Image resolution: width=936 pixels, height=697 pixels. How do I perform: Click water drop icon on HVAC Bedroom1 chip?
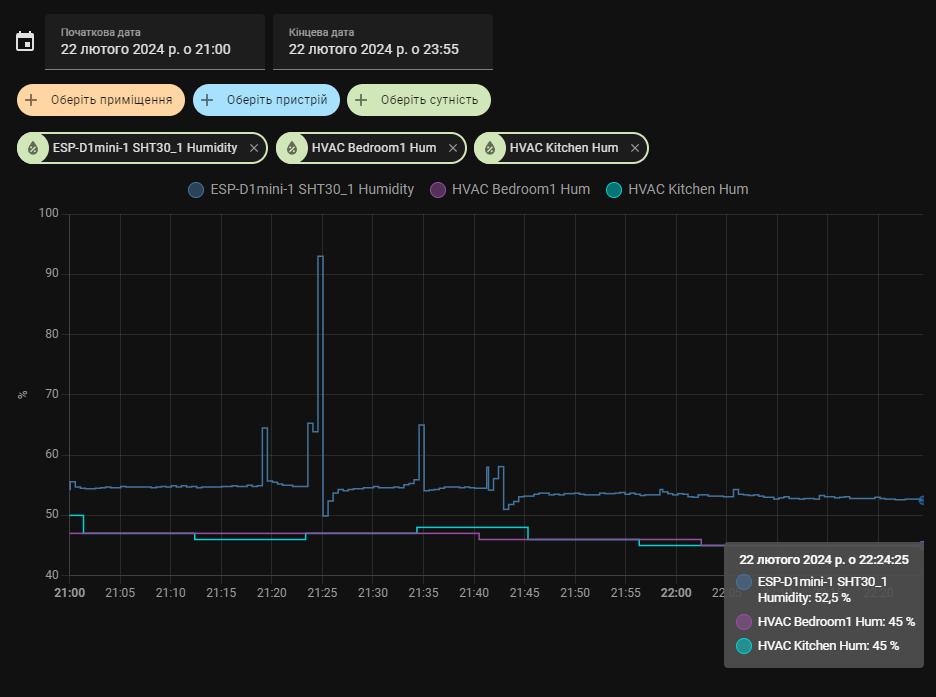(x=292, y=148)
